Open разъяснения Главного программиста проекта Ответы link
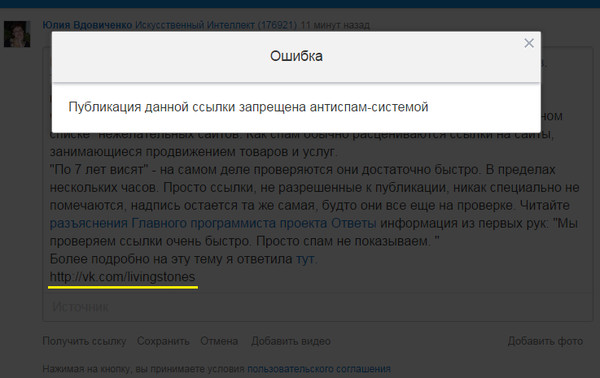This screenshot has width=600, height=378. 213,223
